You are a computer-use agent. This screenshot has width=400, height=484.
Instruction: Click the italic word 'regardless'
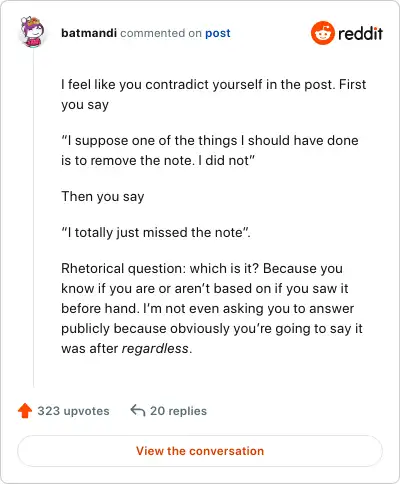pos(155,349)
